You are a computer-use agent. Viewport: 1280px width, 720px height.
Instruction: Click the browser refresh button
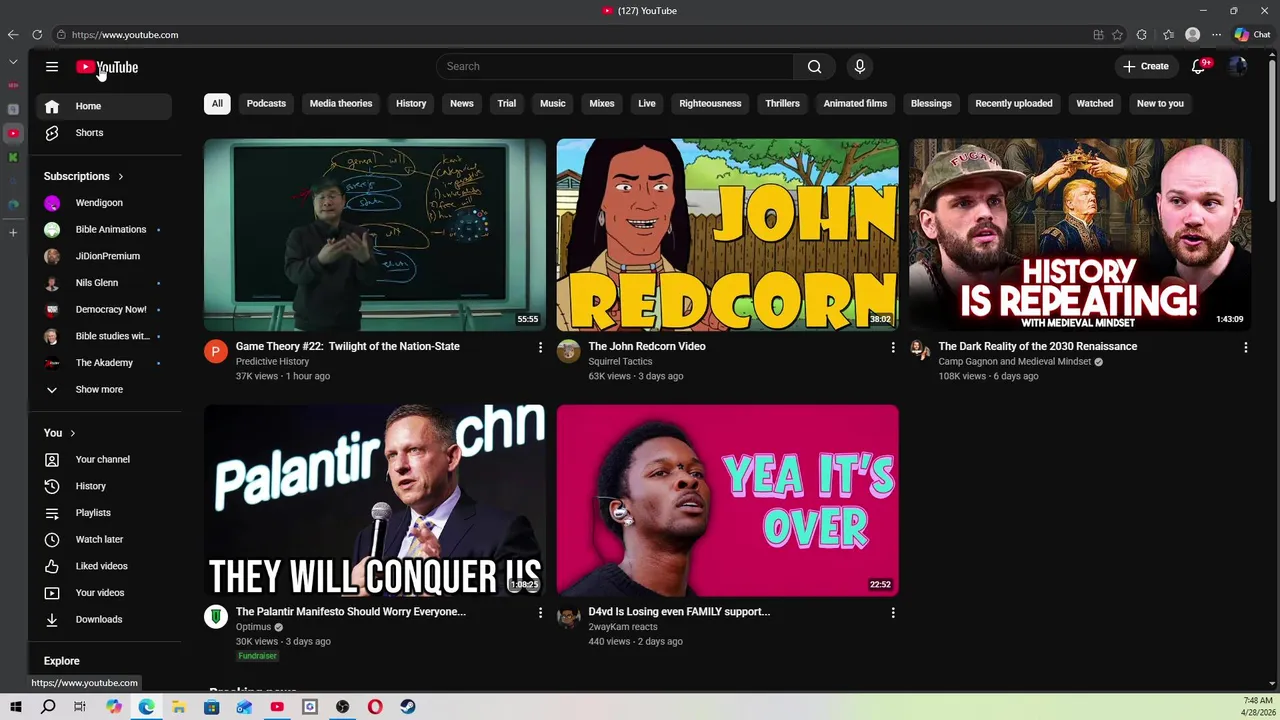37,35
